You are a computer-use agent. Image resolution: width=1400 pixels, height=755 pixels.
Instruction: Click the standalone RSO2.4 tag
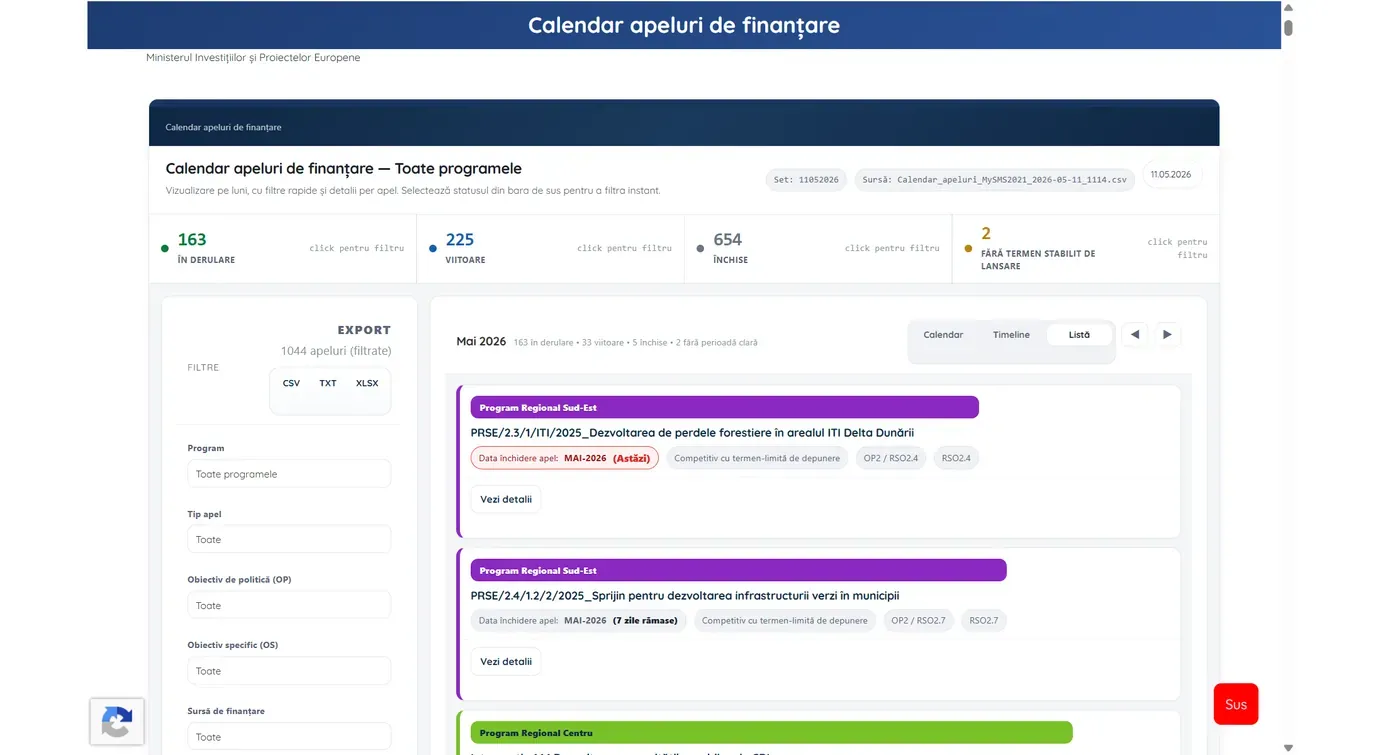(957, 458)
